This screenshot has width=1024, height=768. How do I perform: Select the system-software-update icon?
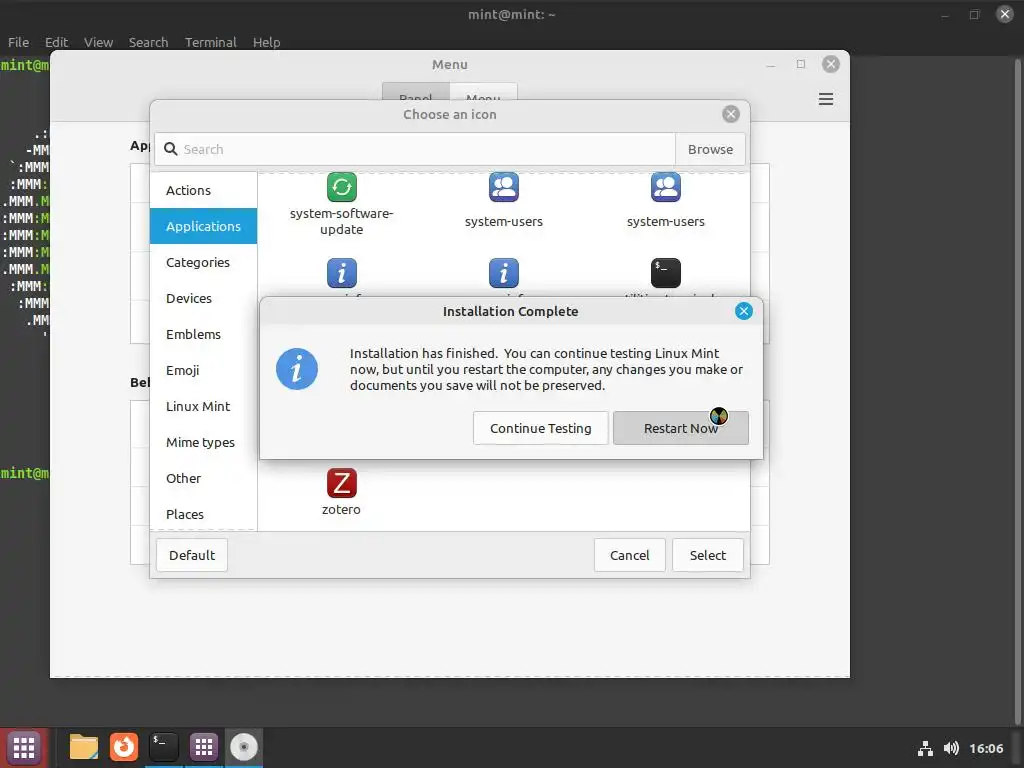[342, 187]
